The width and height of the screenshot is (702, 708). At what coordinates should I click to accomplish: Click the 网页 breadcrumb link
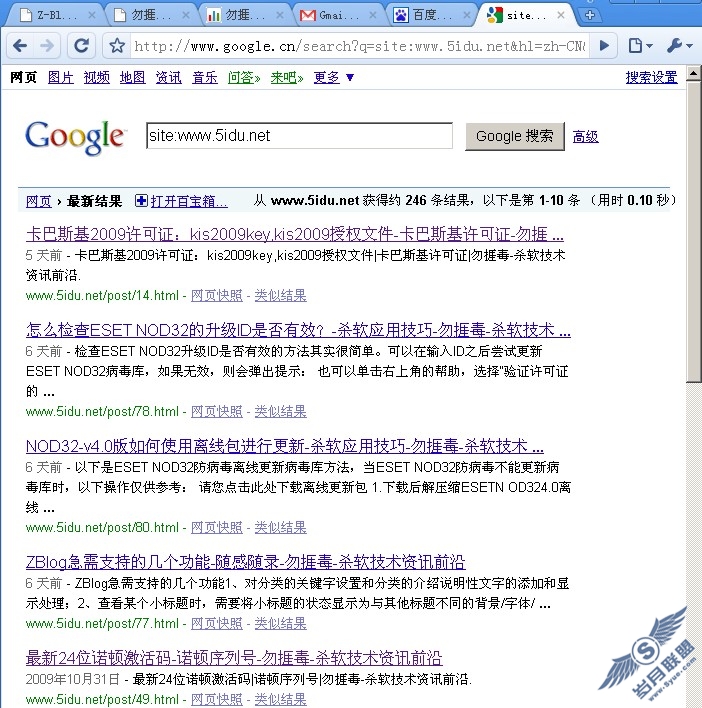coord(38,201)
